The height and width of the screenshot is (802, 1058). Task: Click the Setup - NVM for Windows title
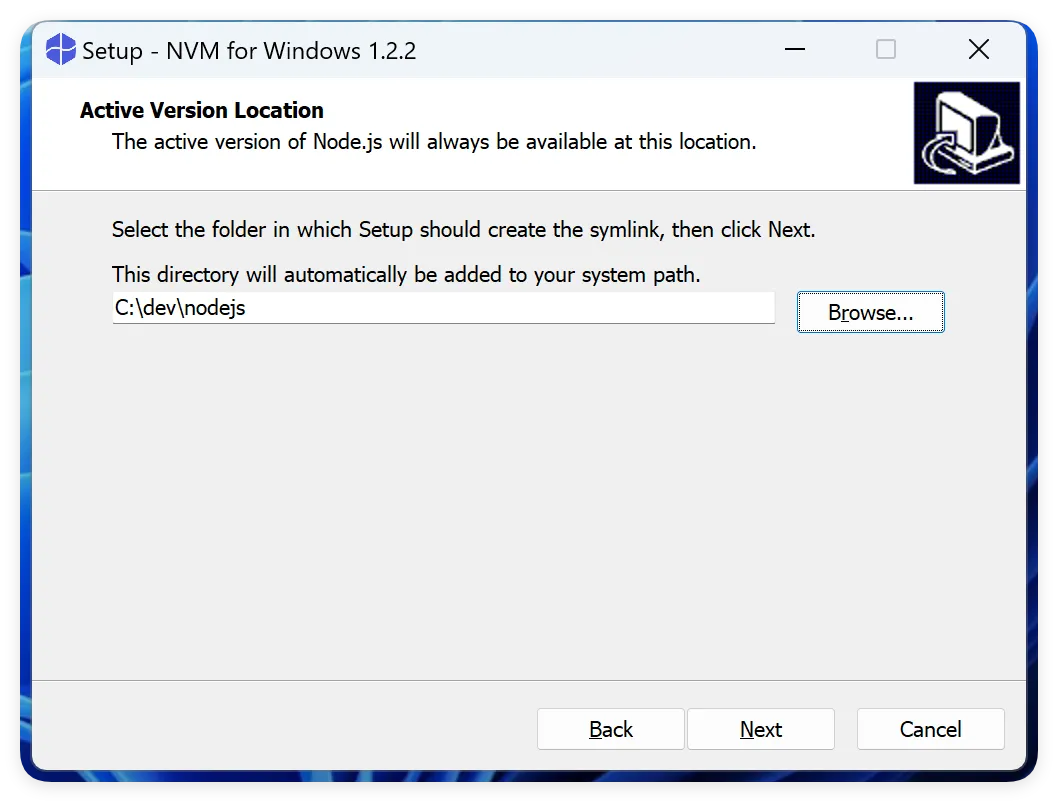point(249,51)
